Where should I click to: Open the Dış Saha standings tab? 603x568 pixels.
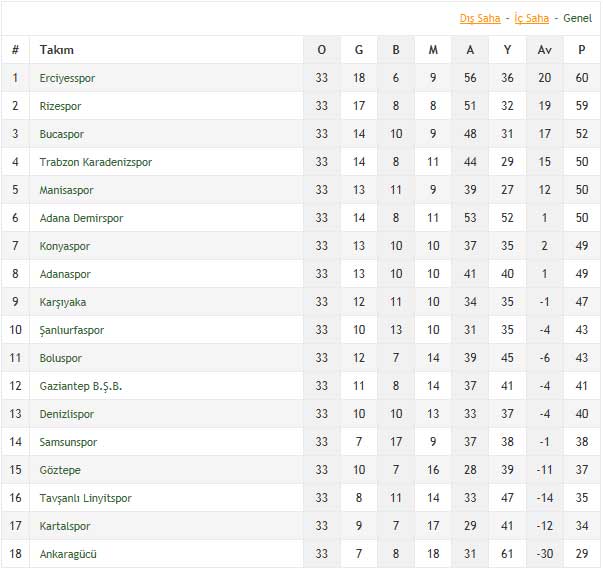pos(480,18)
